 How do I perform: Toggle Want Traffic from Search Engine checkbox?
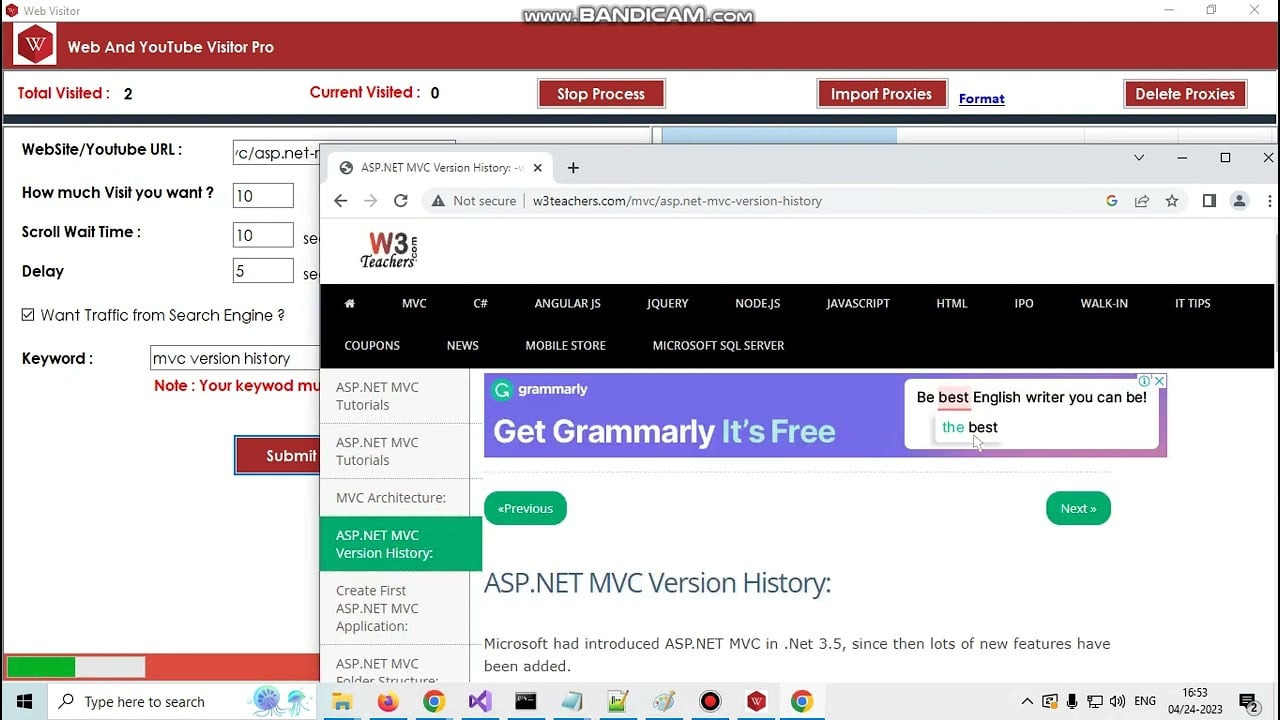[28, 315]
